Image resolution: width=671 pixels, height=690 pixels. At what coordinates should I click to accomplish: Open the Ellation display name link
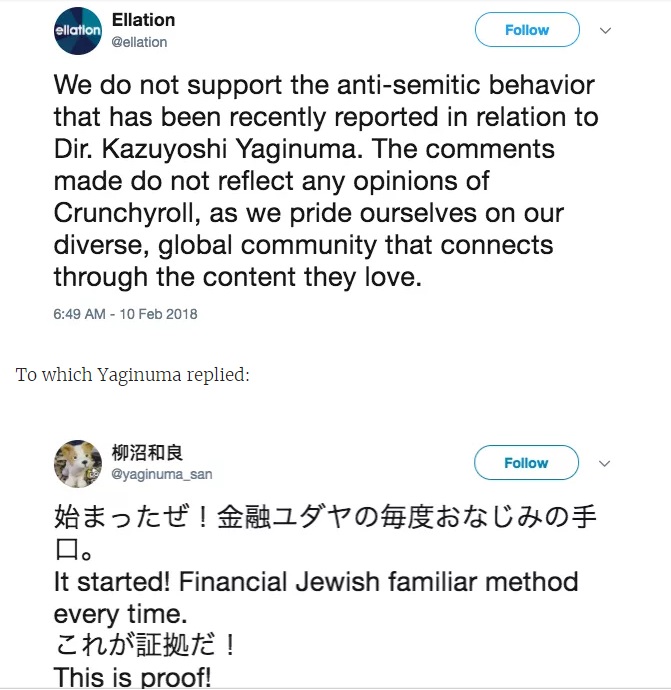[x=143, y=20]
